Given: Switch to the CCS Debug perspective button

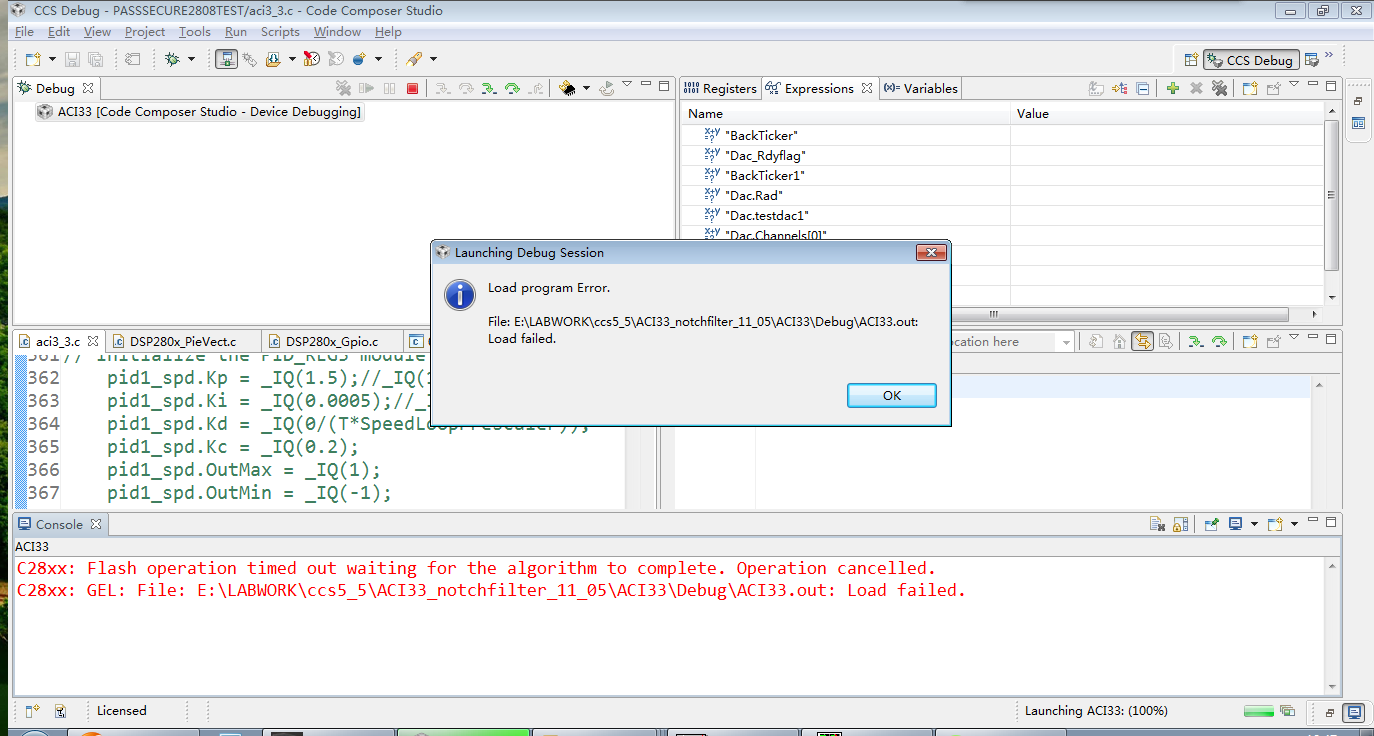Looking at the screenshot, I should coord(1250,60).
